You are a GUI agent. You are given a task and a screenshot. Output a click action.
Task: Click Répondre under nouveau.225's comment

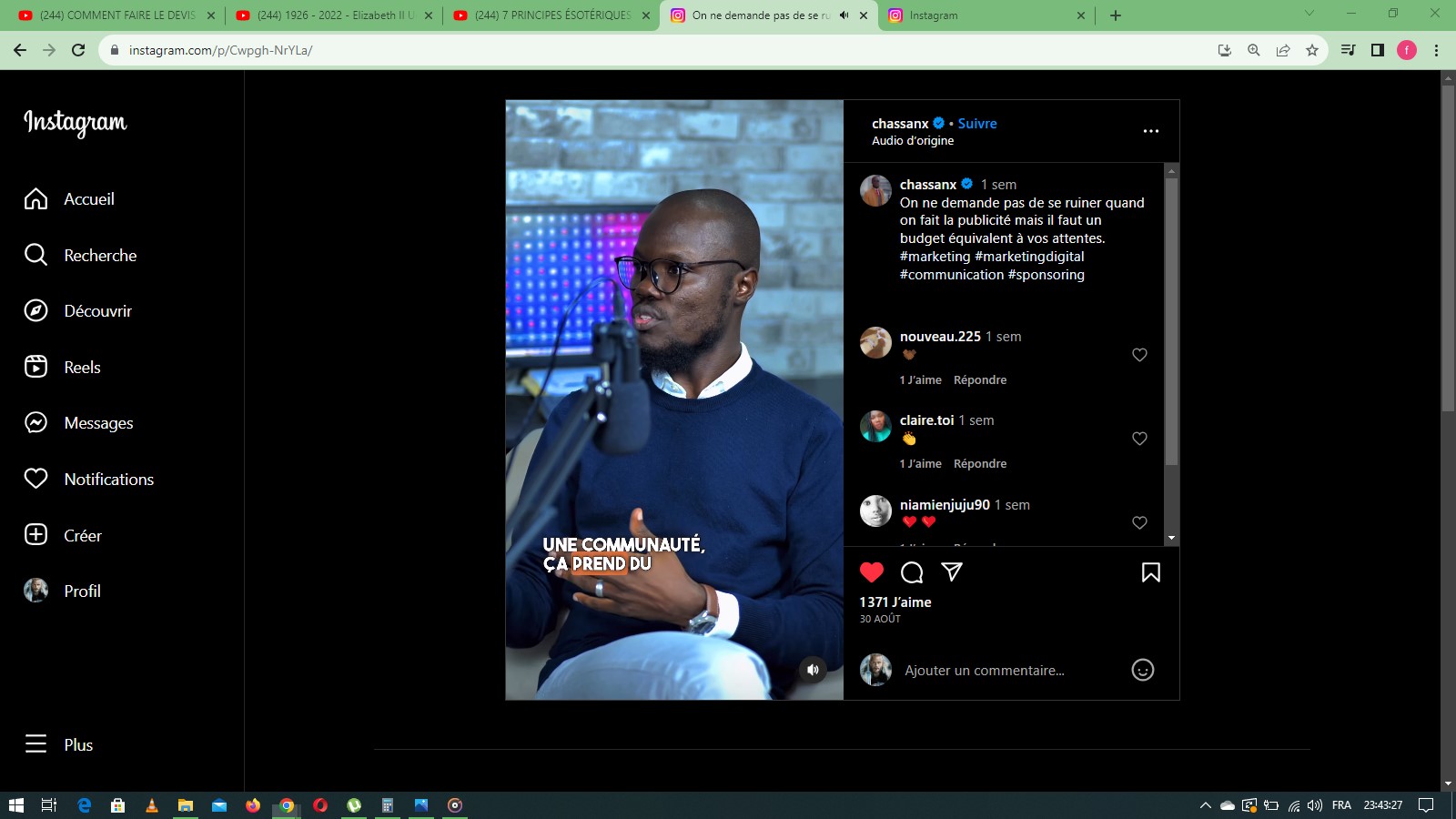coord(980,380)
